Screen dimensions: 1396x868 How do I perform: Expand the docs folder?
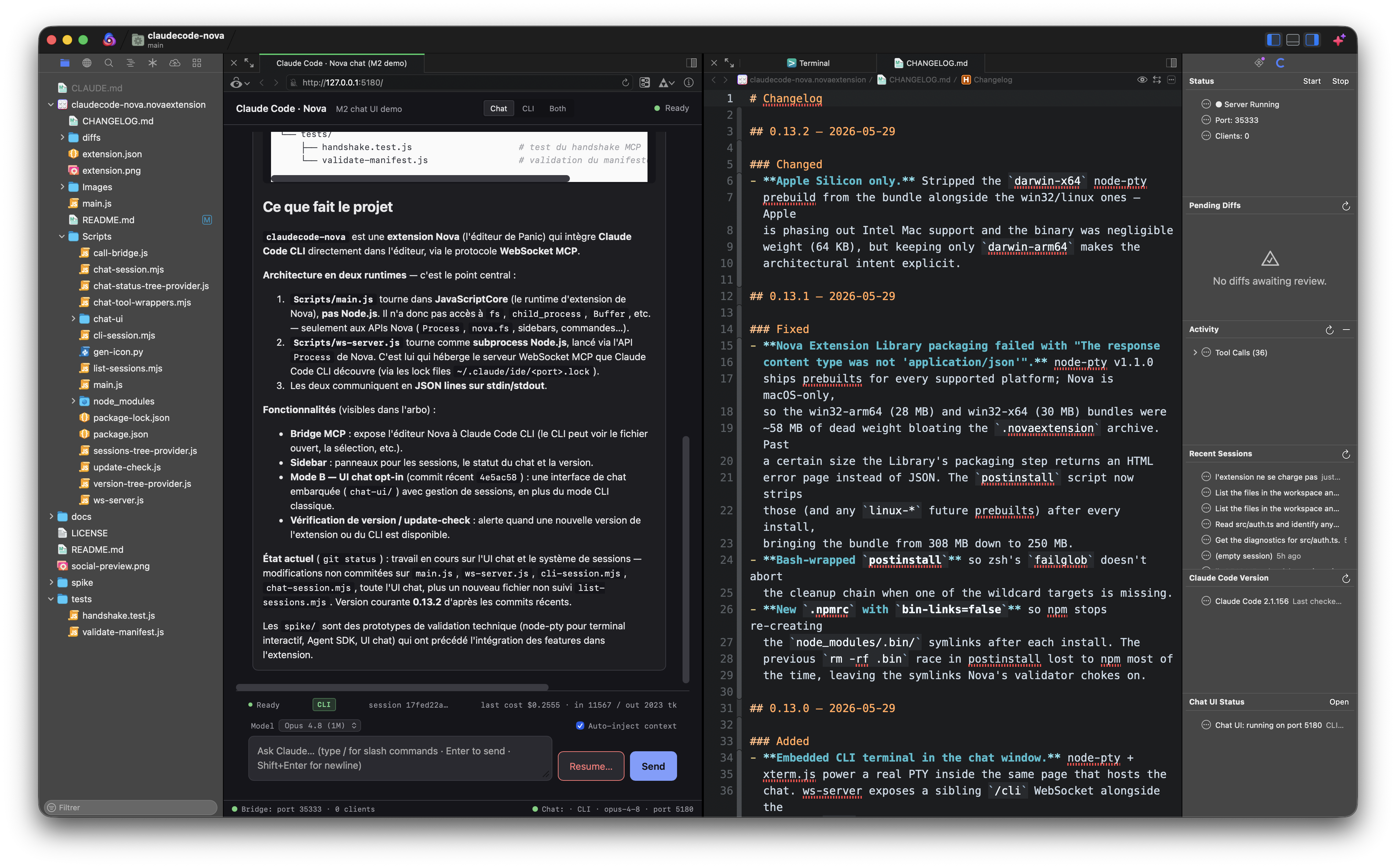(x=51, y=516)
